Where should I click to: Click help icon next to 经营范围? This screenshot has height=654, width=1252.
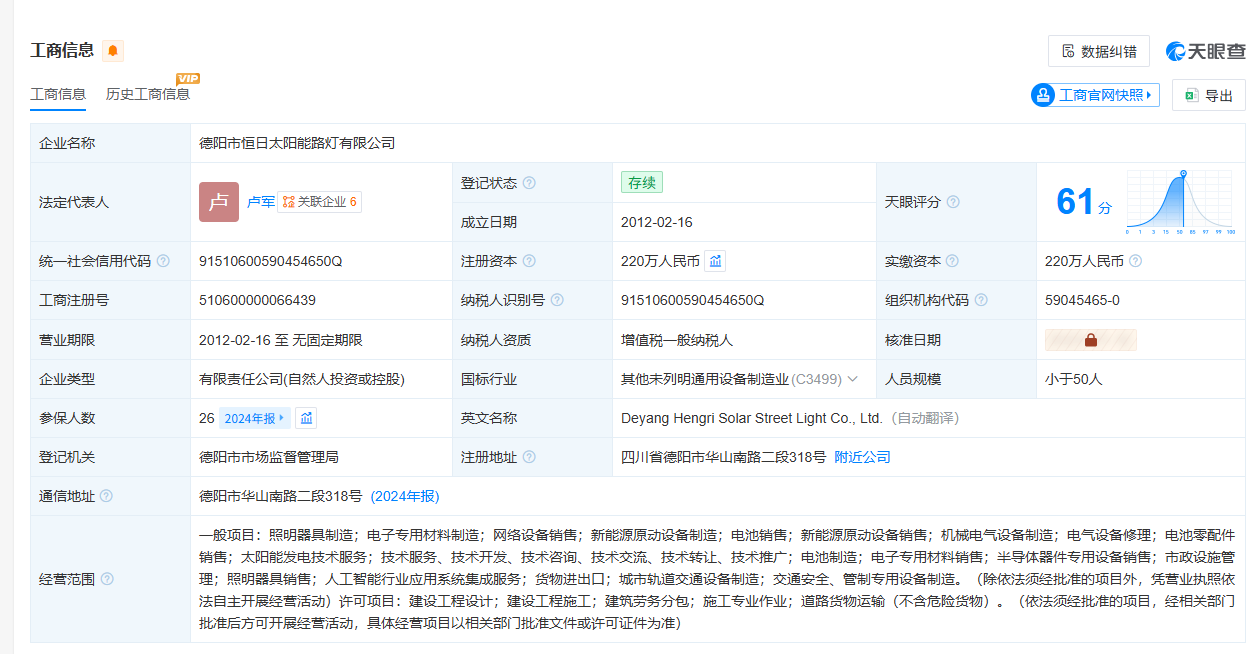point(107,579)
